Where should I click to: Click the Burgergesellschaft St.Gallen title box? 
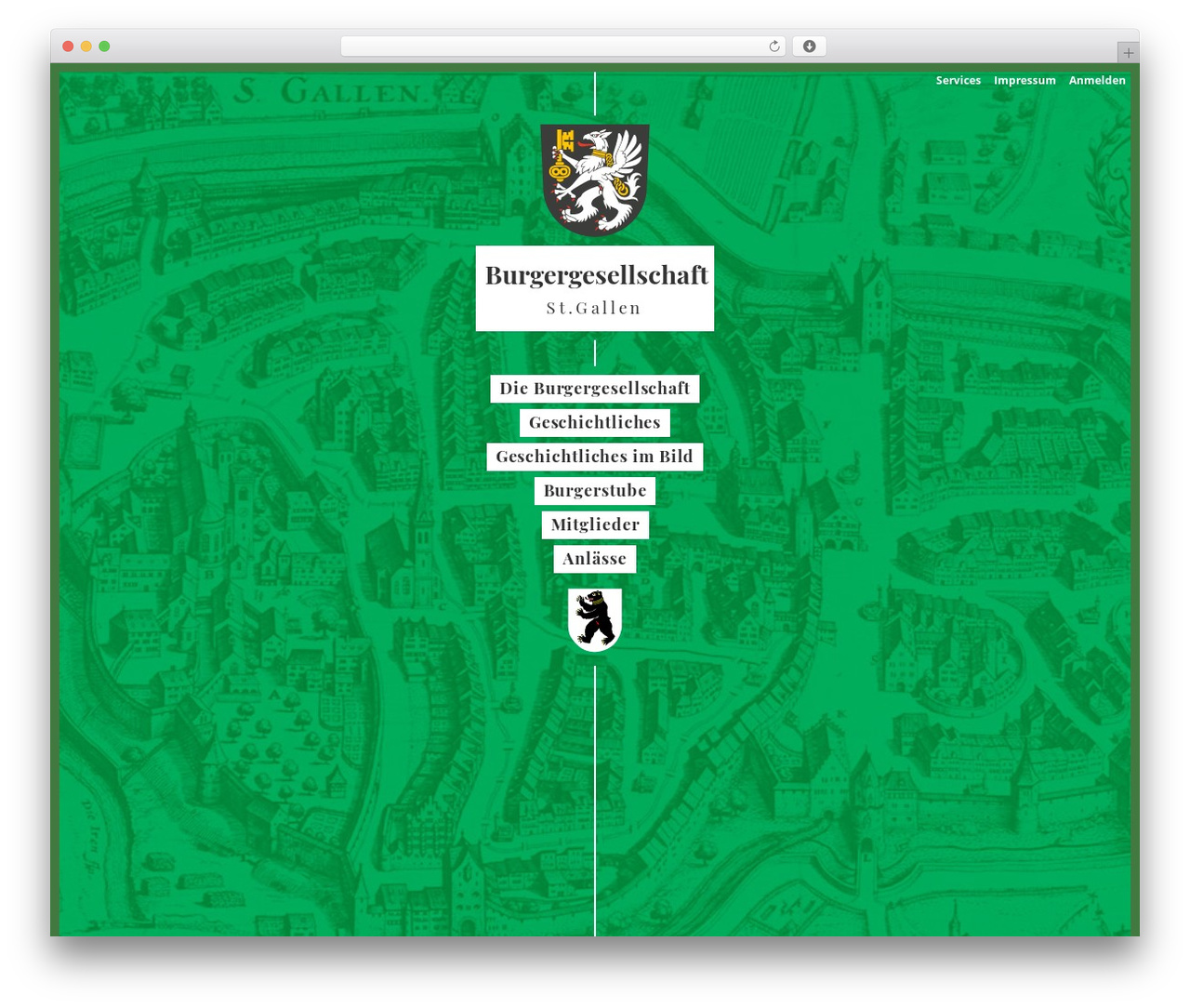595,288
